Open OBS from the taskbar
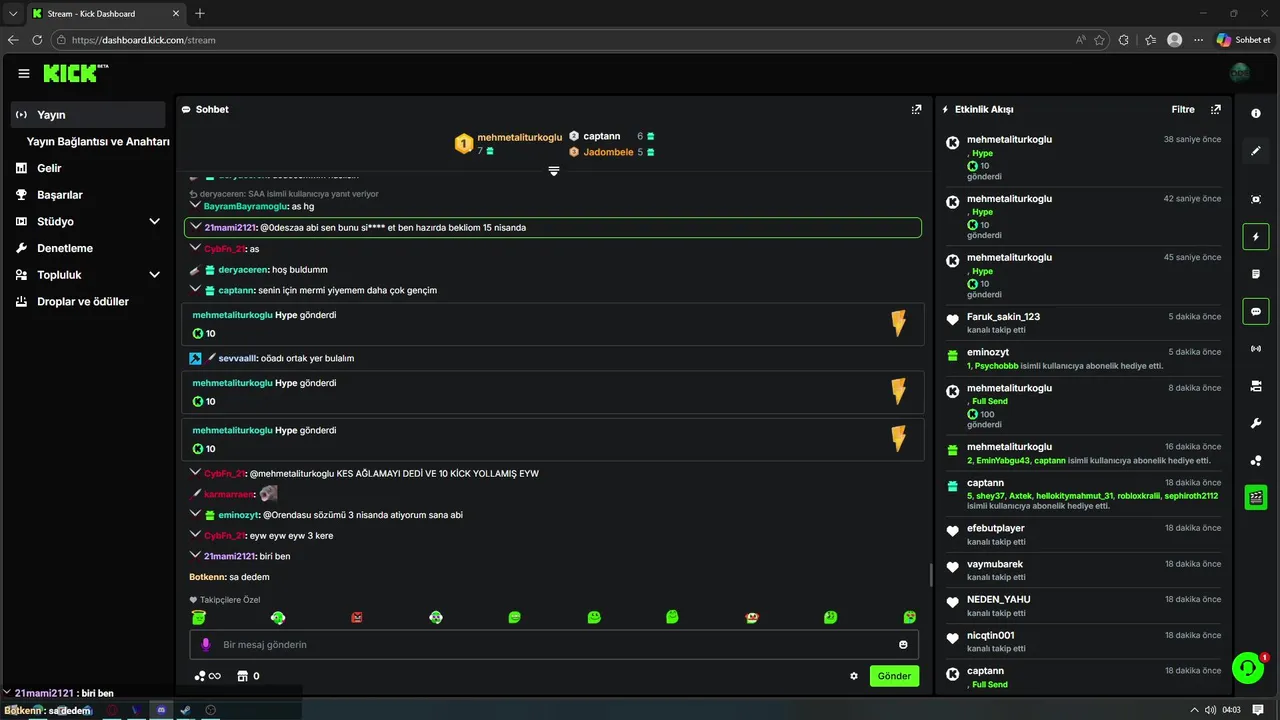This screenshot has width=1280, height=720. coord(210,710)
